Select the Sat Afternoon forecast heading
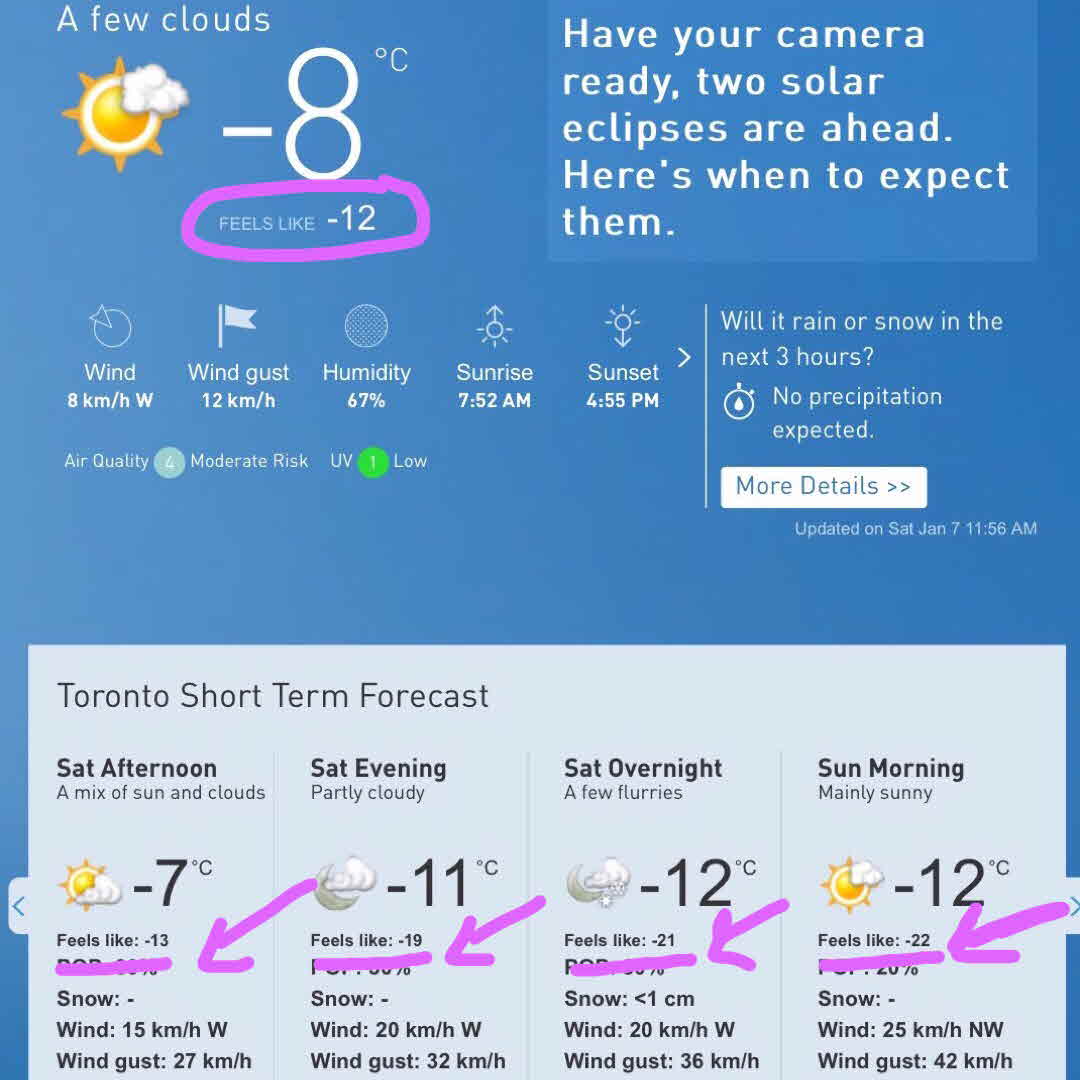Image resolution: width=1080 pixels, height=1080 pixels. point(137,768)
